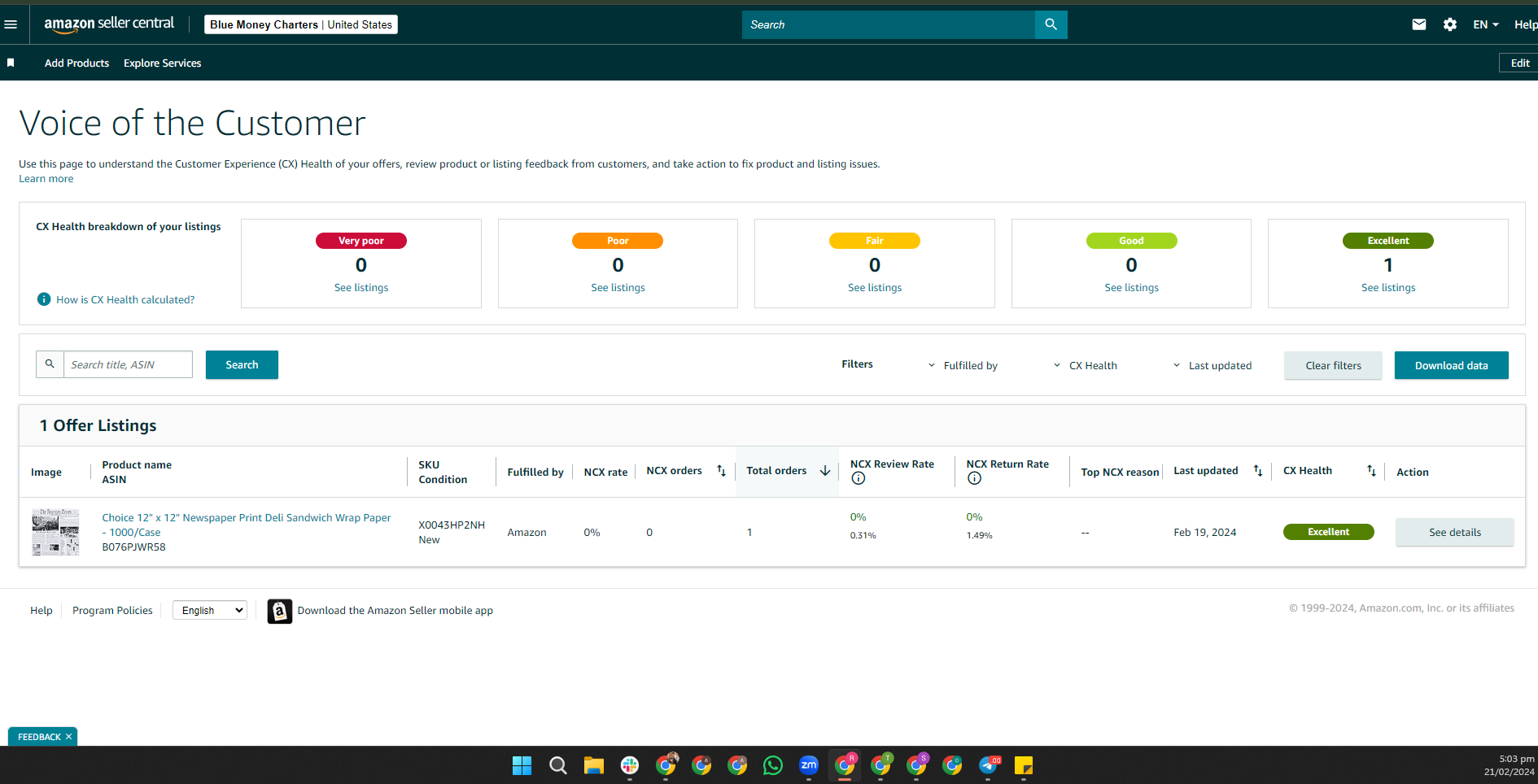Open Explore Services menu item
1538x784 pixels.
point(162,63)
